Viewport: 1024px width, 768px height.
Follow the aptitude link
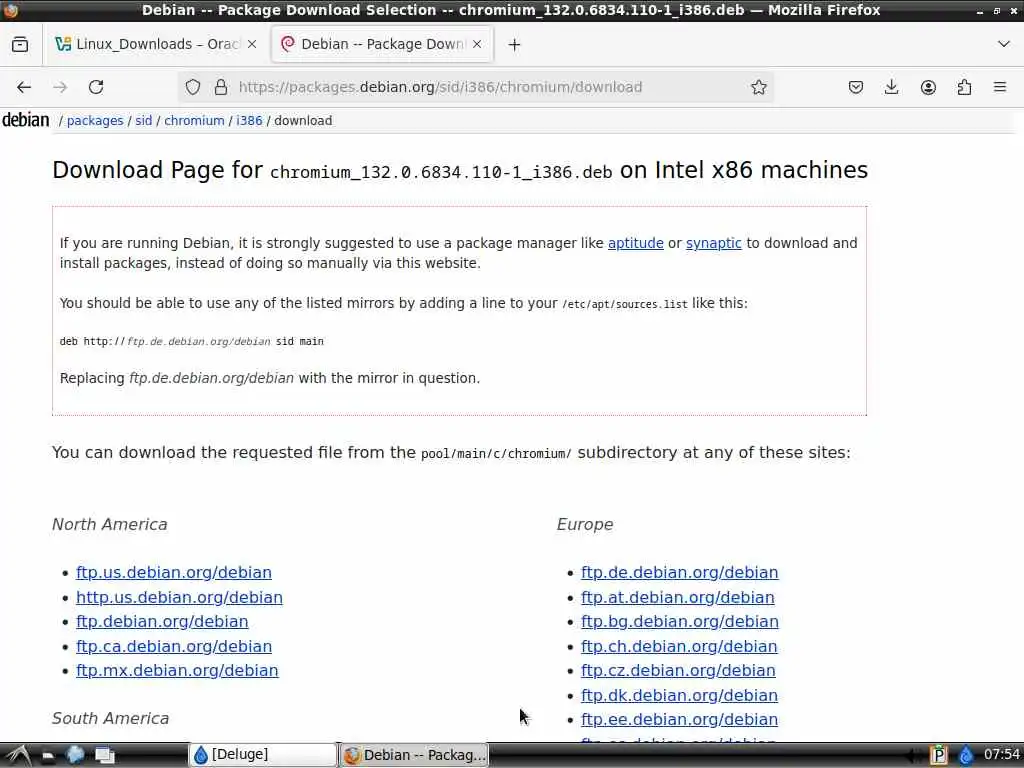(635, 243)
